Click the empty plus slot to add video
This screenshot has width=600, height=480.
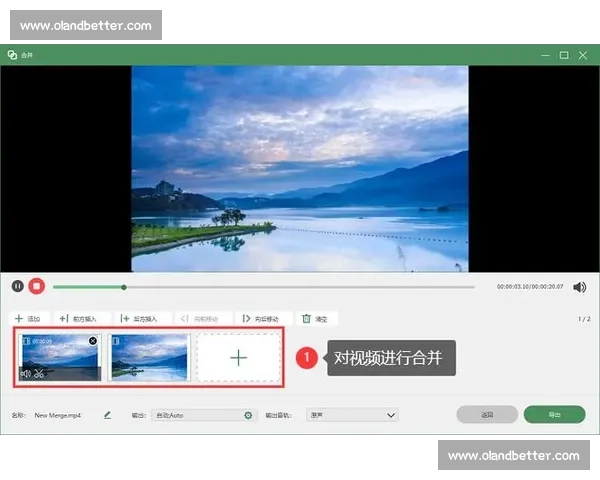238,357
